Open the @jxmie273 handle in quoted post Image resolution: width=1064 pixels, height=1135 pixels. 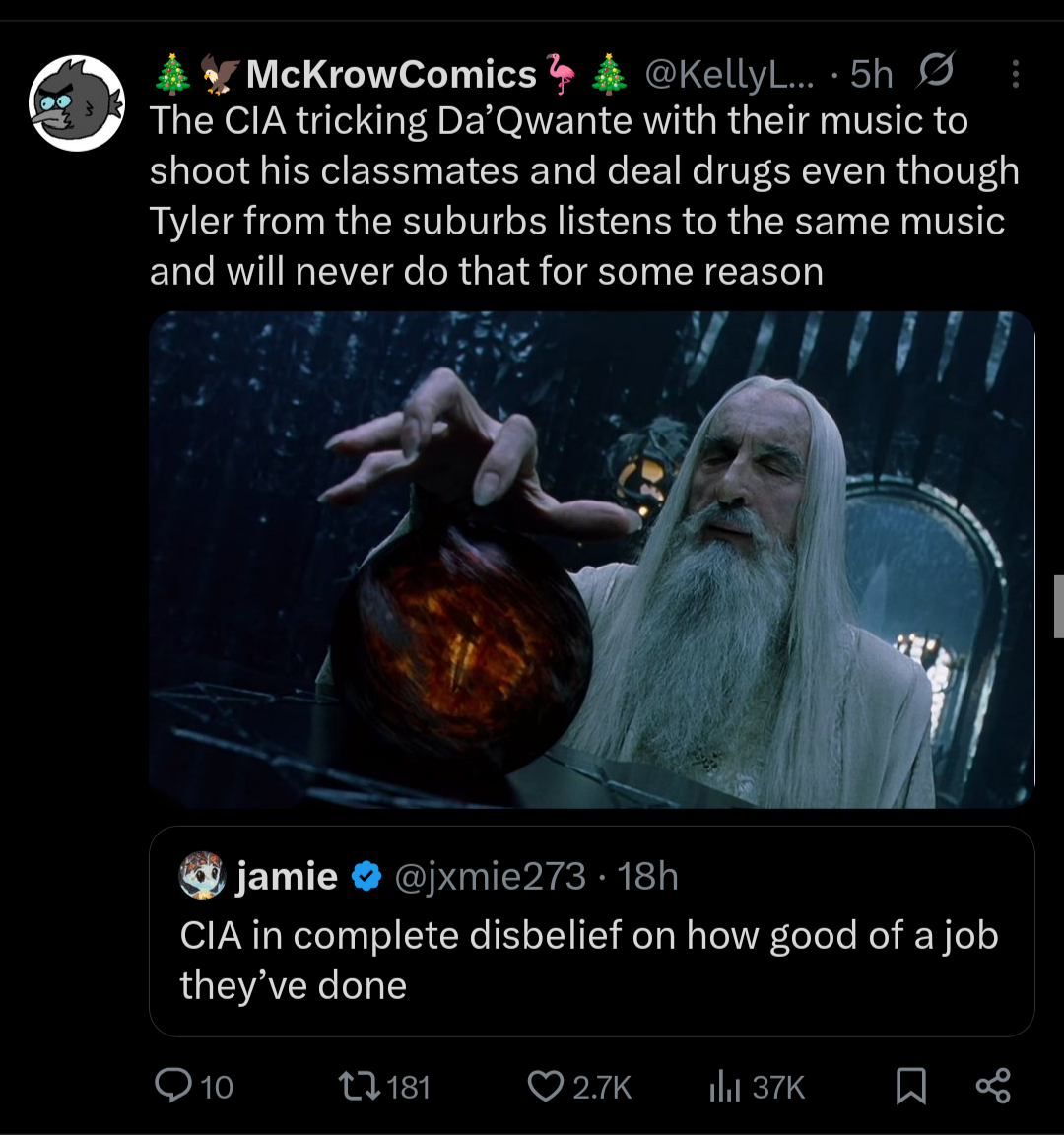click(x=490, y=876)
